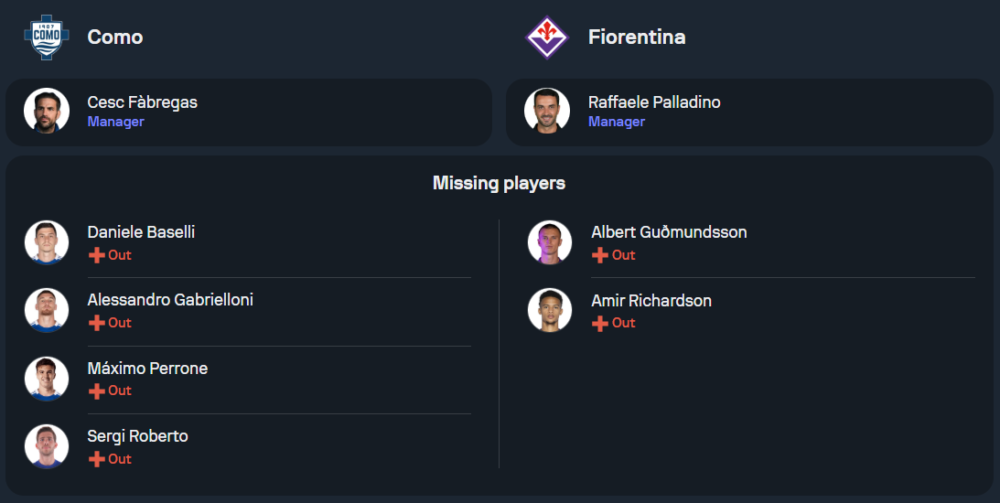Open the Como team name link
The width and height of the screenshot is (1000, 503).
point(115,37)
